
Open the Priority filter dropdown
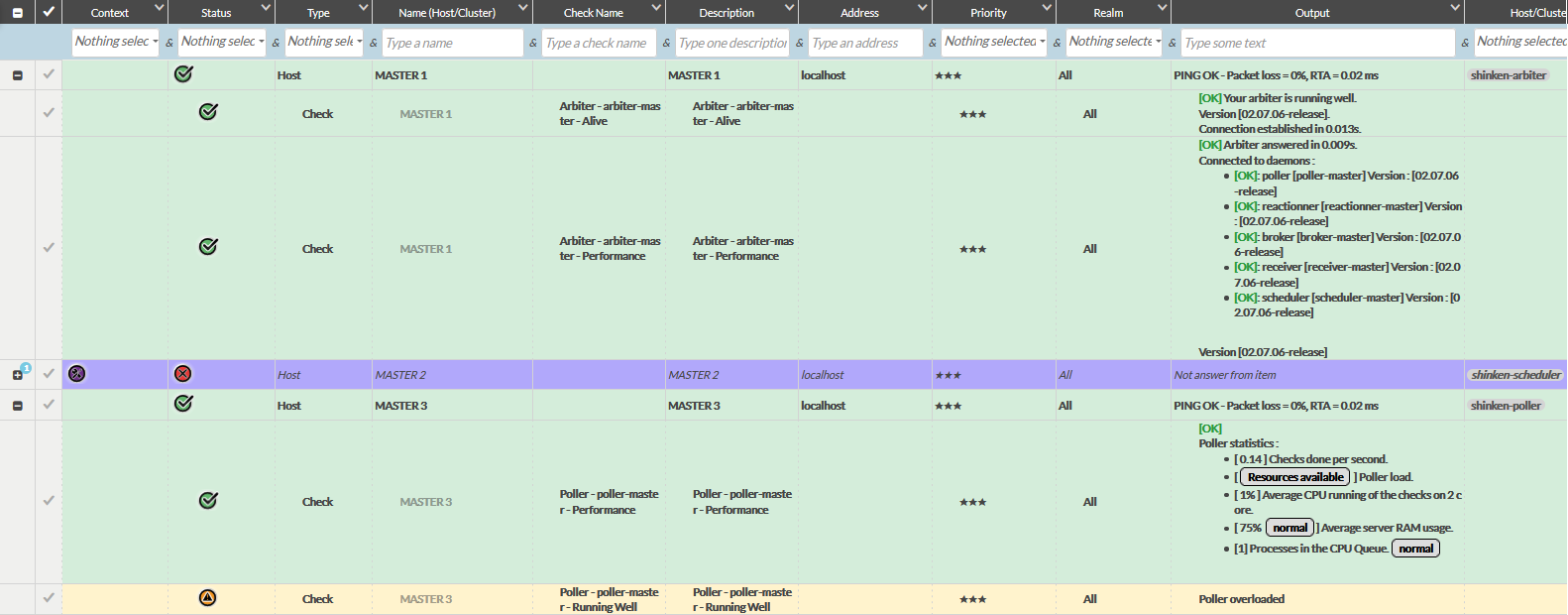[994, 42]
